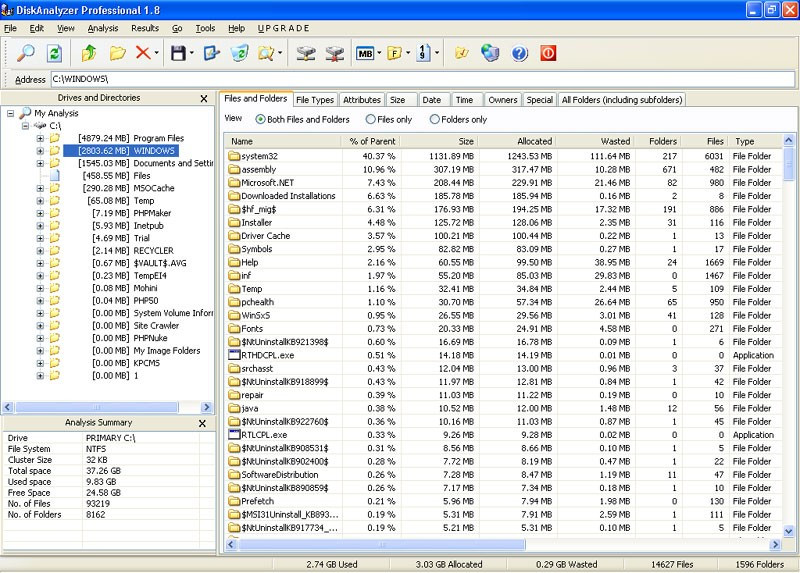Click the green refresh toolbar icon
This screenshot has width=800, height=573.
tap(54, 53)
